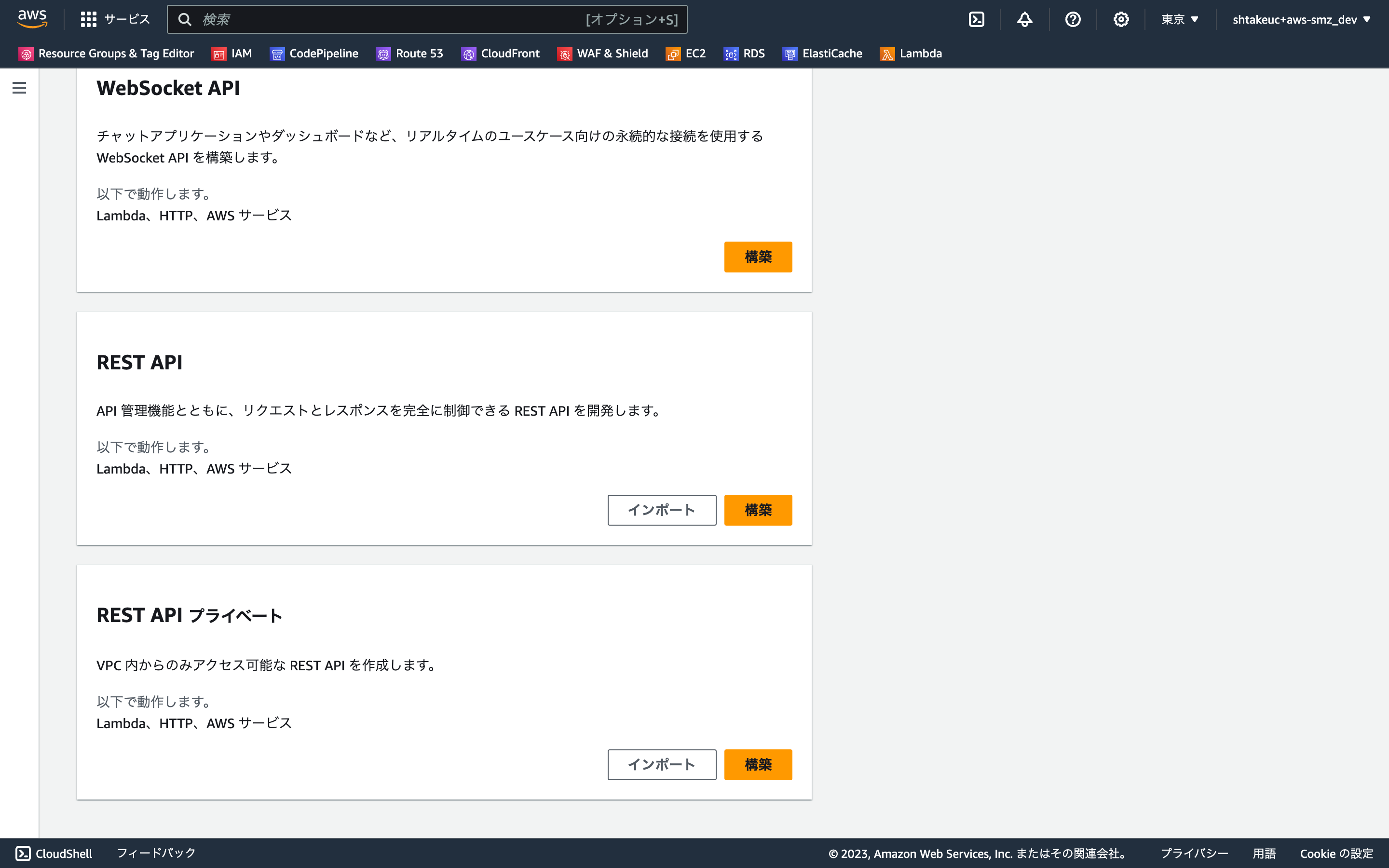
Task: Build a WebSocket API with 構築
Action: pyautogui.click(x=758, y=257)
